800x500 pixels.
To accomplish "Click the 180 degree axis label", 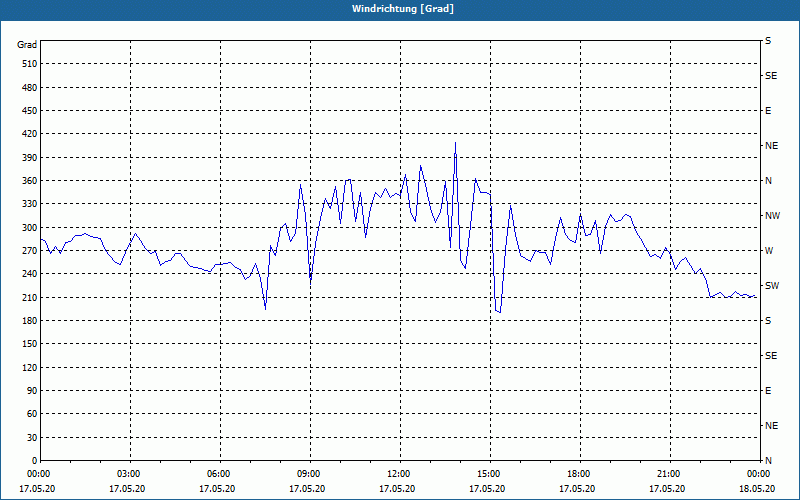I will click(x=30, y=320).
